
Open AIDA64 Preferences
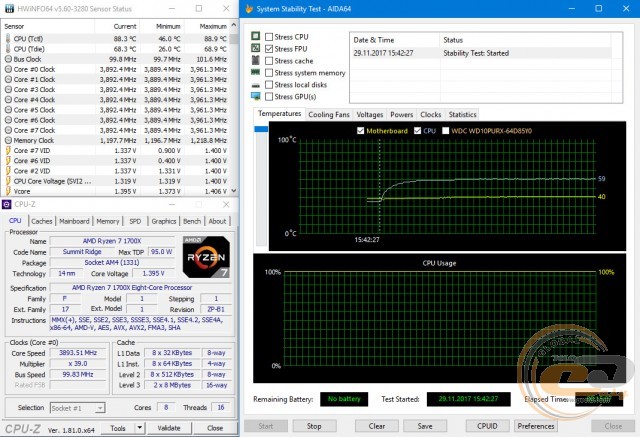536,426
